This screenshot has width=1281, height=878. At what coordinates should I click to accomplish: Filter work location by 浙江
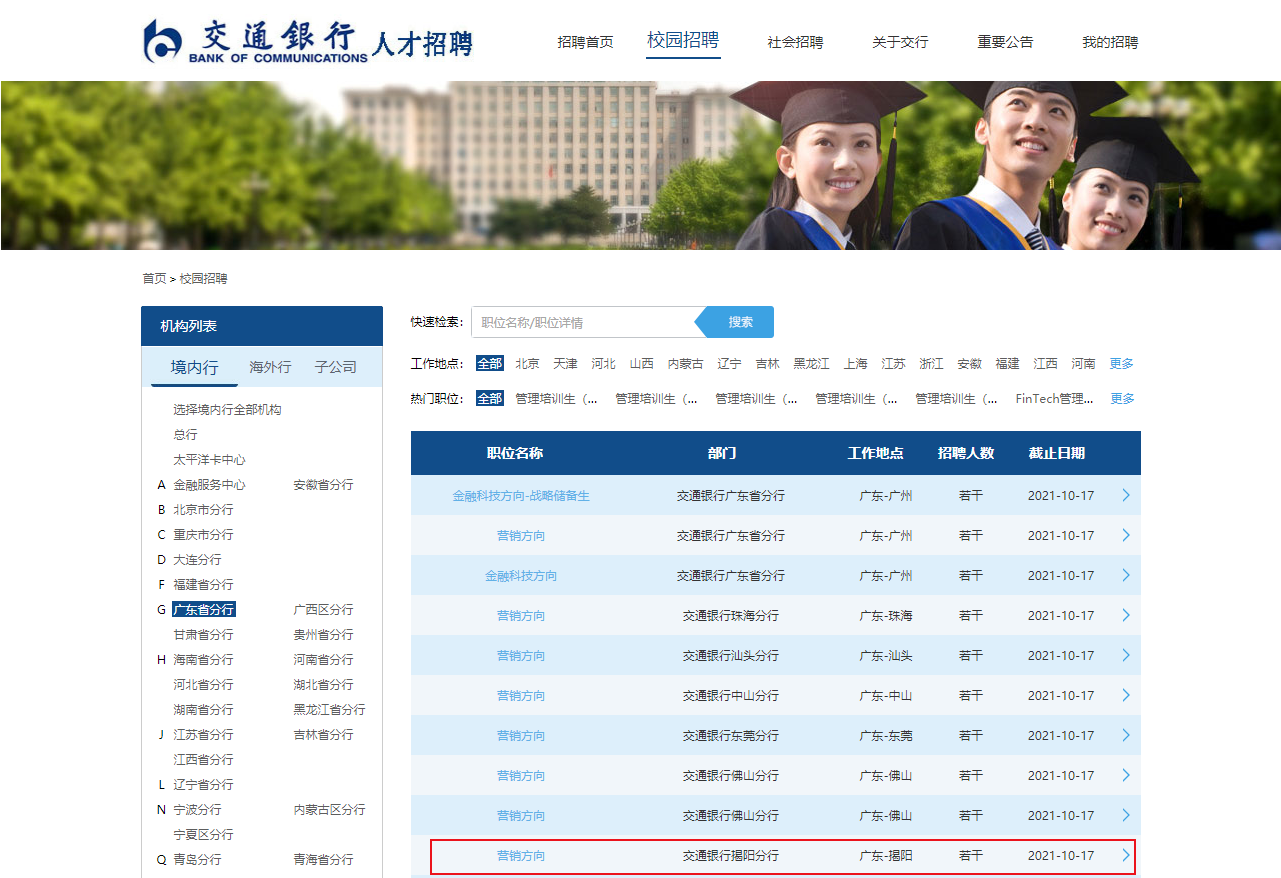point(931,364)
